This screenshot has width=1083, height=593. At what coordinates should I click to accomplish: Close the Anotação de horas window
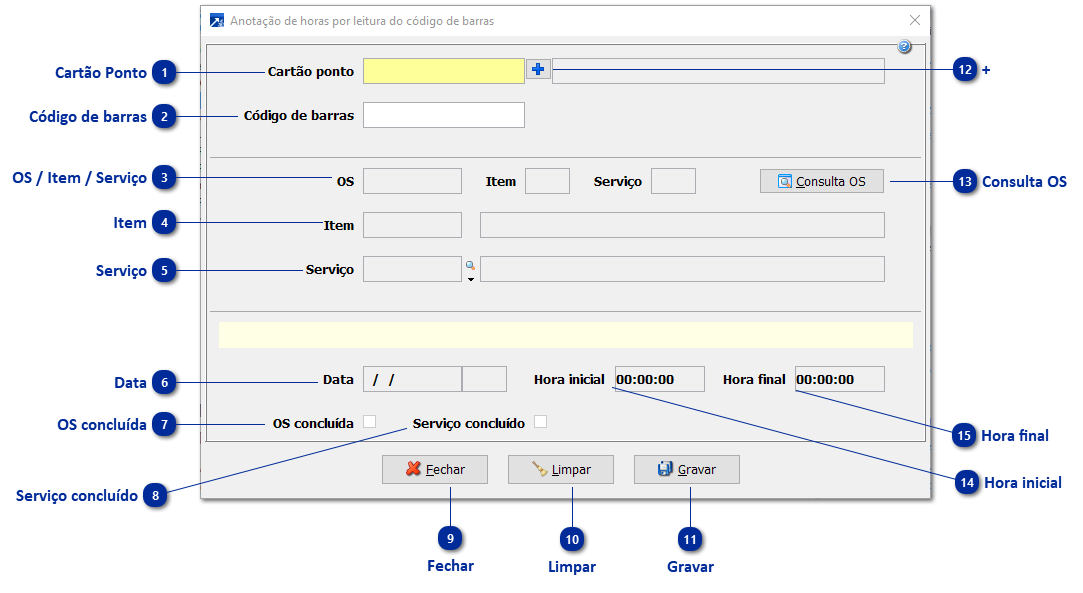[914, 21]
